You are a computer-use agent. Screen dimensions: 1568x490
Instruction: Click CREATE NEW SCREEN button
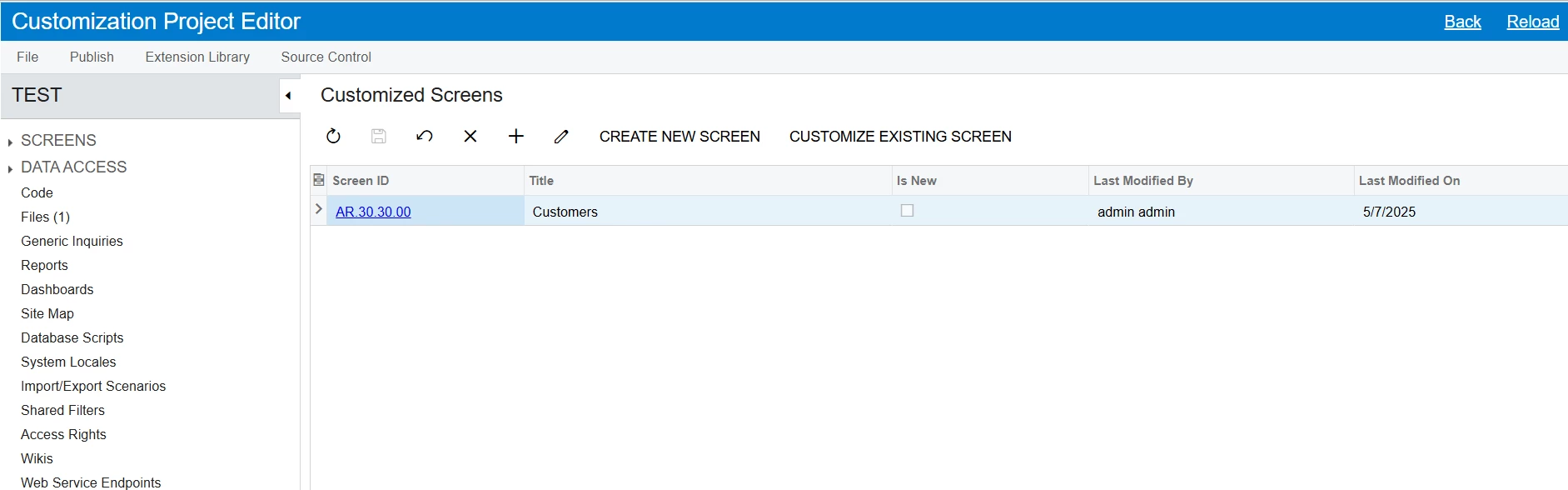679,136
